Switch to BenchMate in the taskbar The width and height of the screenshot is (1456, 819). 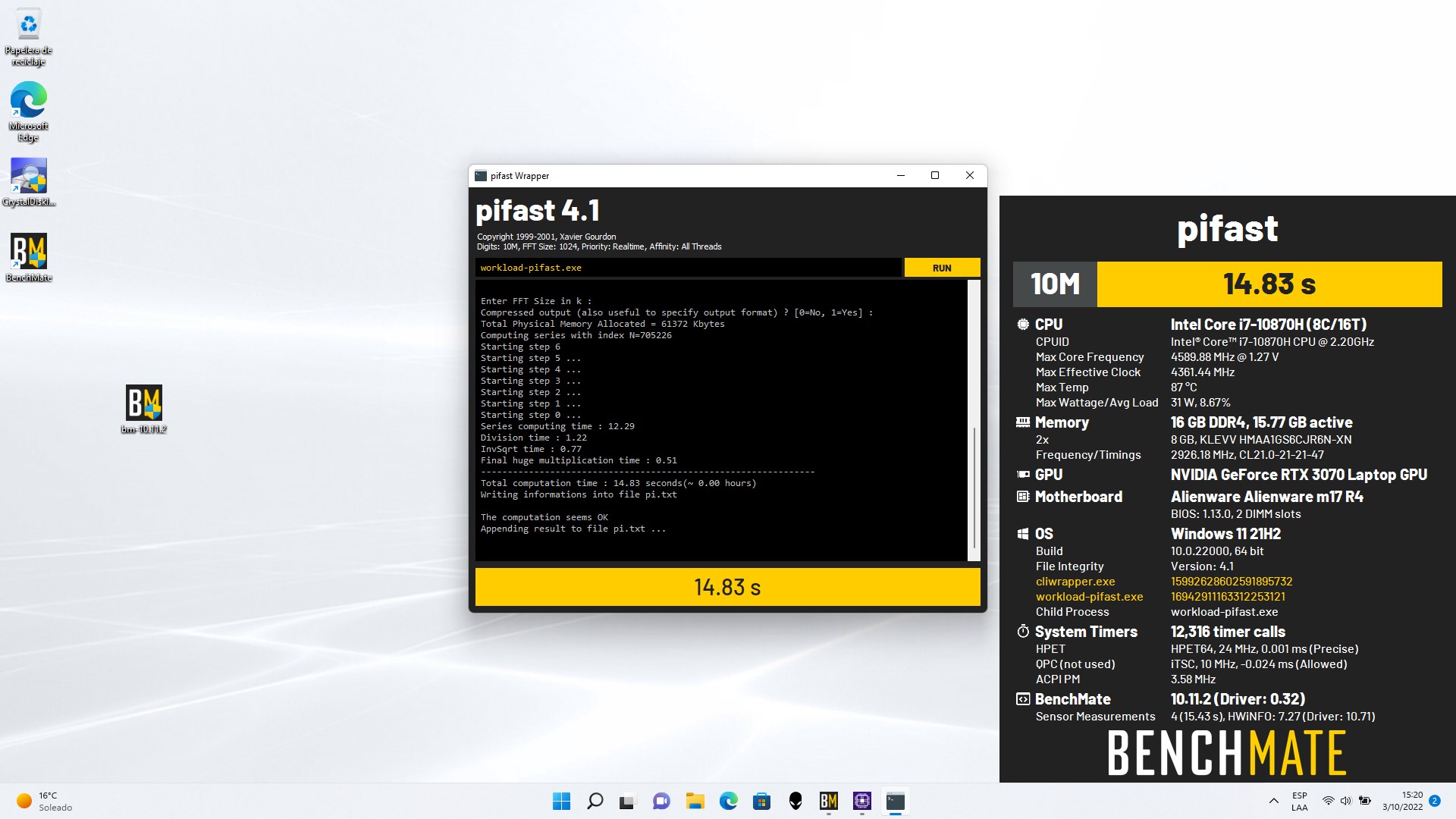point(828,801)
